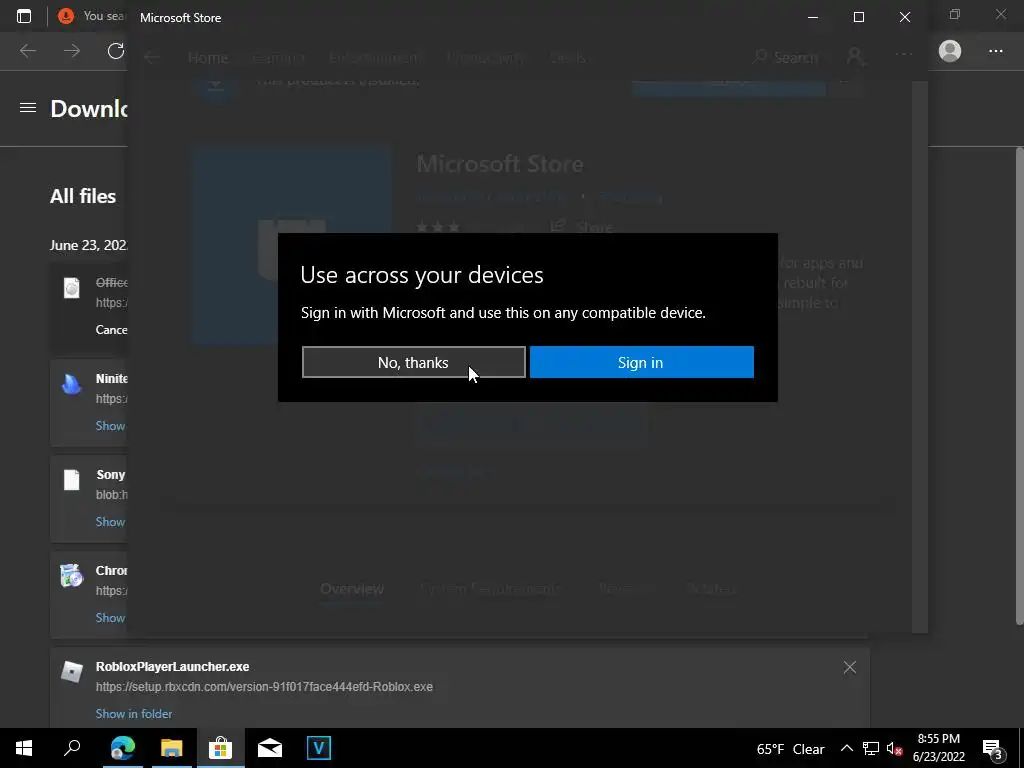1024x768 pixels.
Task: Open Microsoft Edge from taskbar
Action: coord(123,748)
